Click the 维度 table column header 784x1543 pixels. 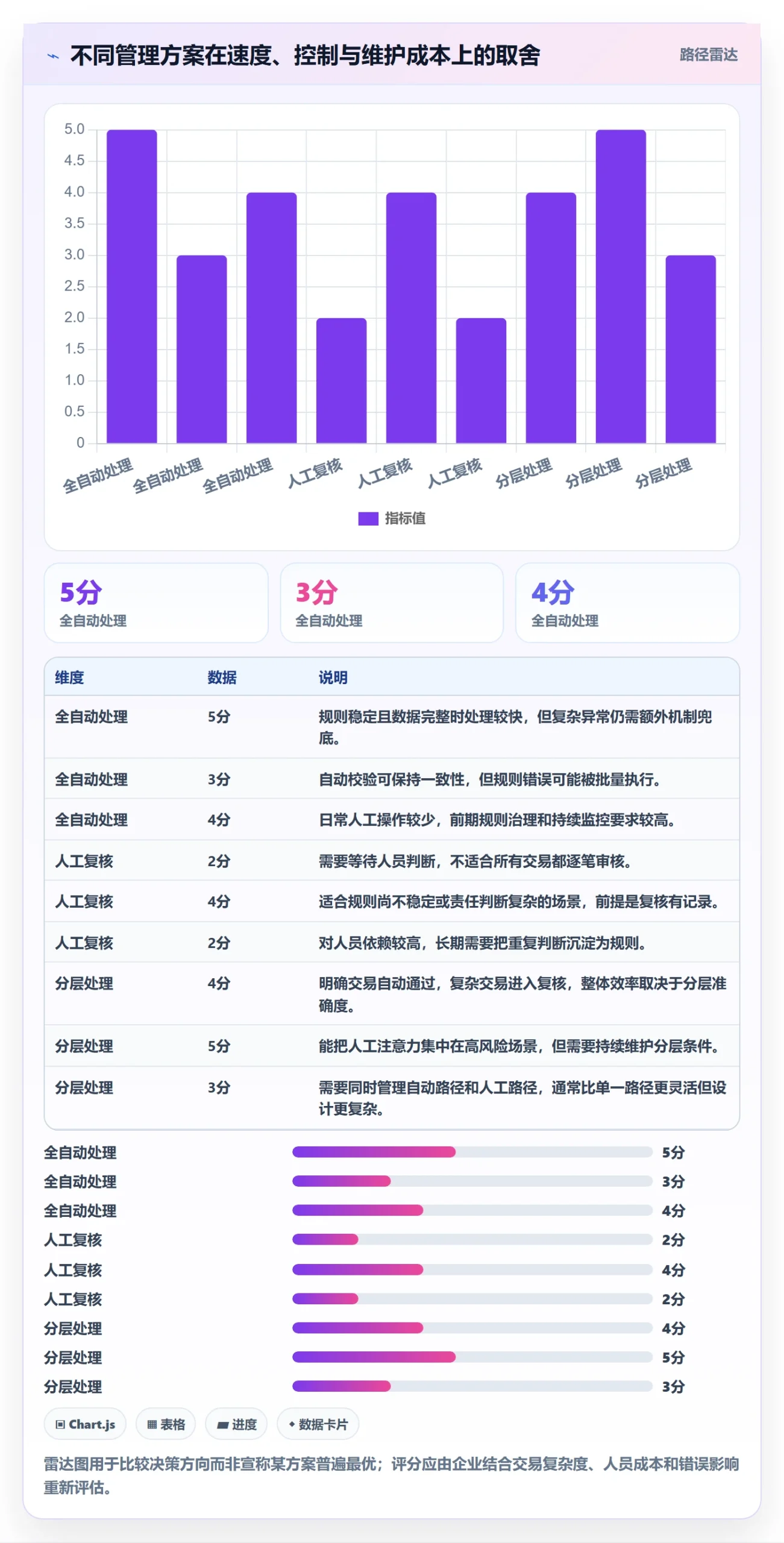pos(69,677)
